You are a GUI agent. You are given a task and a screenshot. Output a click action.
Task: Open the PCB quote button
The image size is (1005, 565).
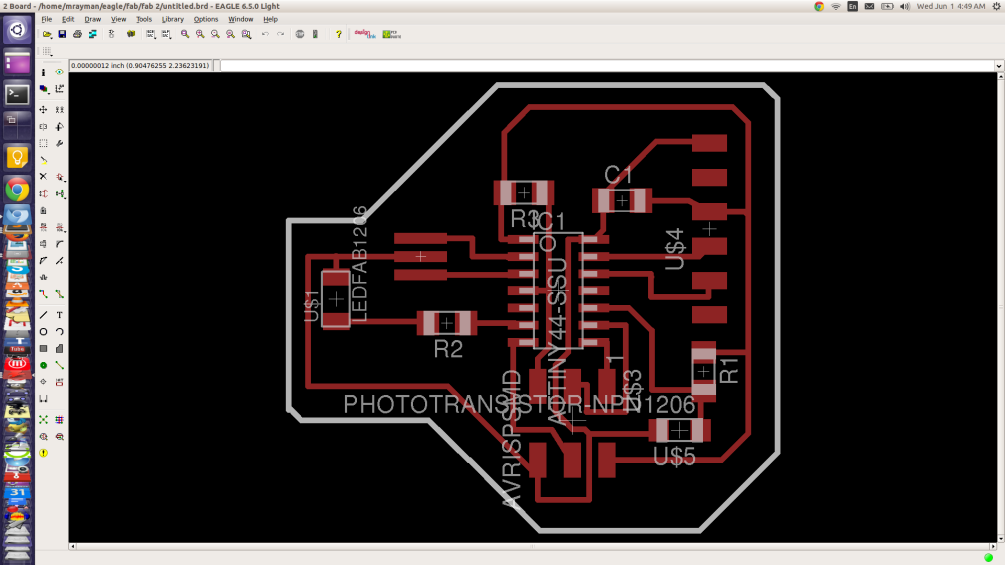[392, 34]
